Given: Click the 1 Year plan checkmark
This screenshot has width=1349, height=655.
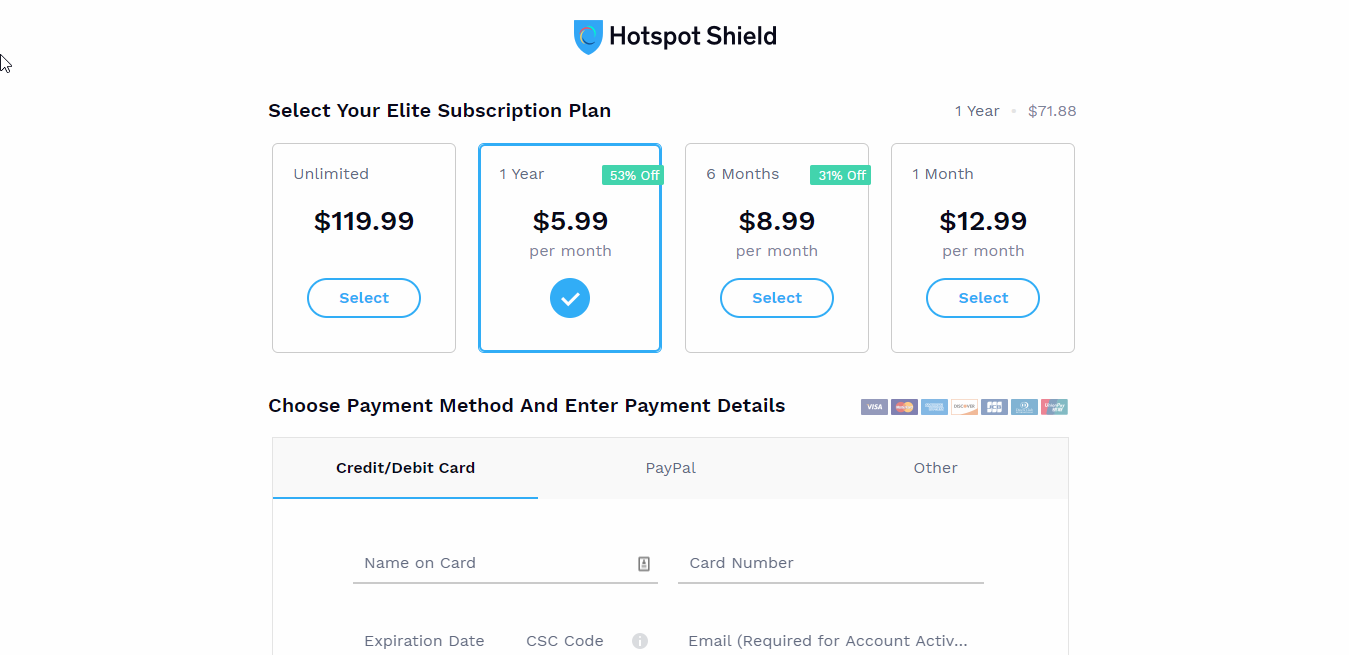Looking at the screenshot, I should [570, 298].
